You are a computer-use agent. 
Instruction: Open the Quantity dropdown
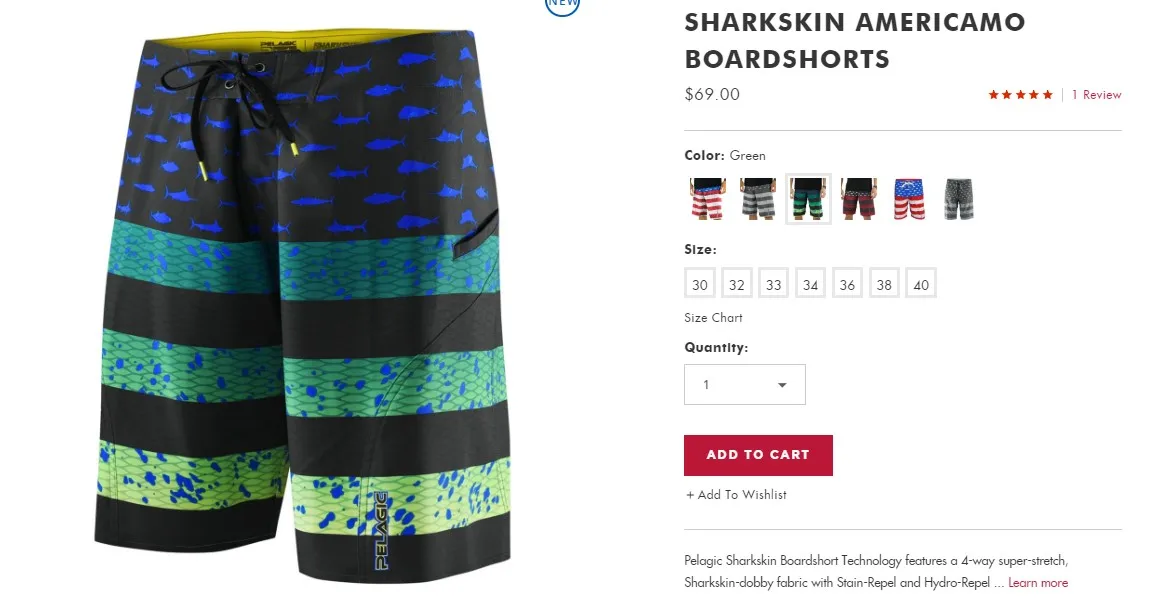[x=745, y=385]
